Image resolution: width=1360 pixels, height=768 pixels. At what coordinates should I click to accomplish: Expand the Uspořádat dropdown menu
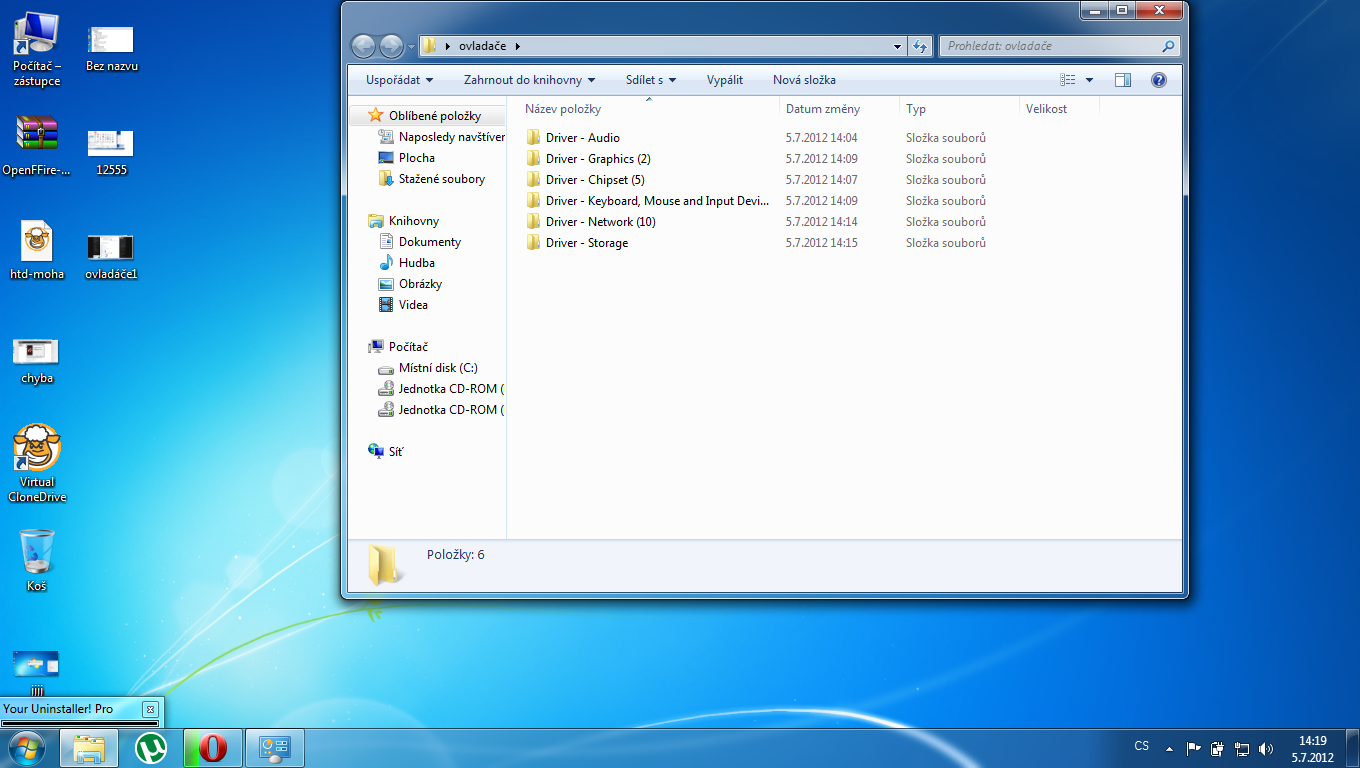[x=399, y=80]
